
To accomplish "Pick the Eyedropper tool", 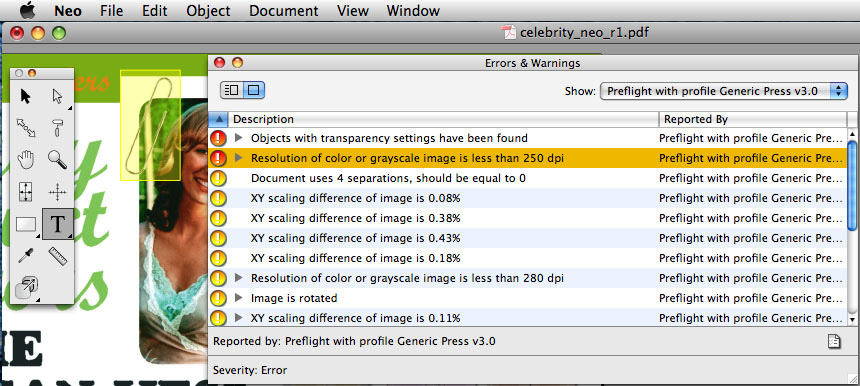I will tap(25, 256).
